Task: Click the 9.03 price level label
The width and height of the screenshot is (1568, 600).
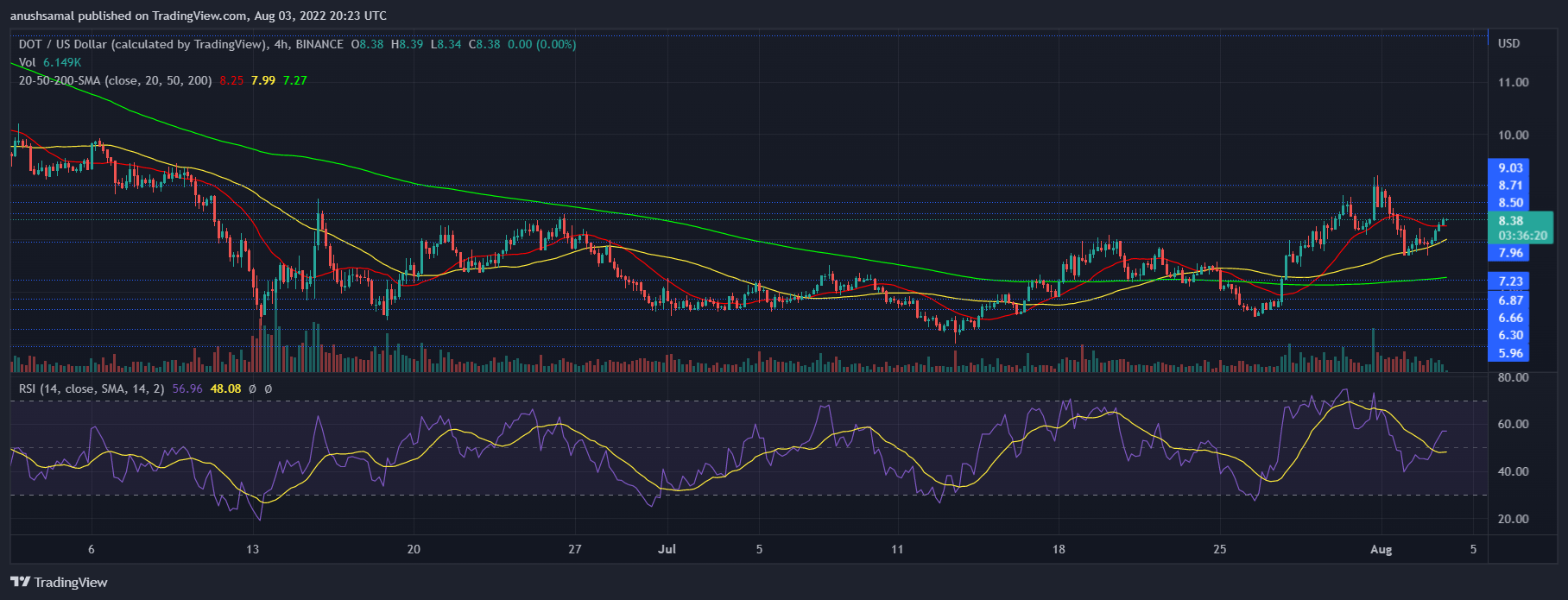Action: (x=1510, y=167)
